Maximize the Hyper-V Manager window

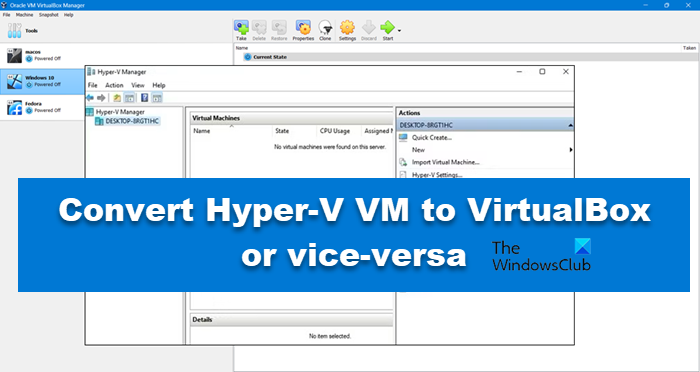point(542,71)
